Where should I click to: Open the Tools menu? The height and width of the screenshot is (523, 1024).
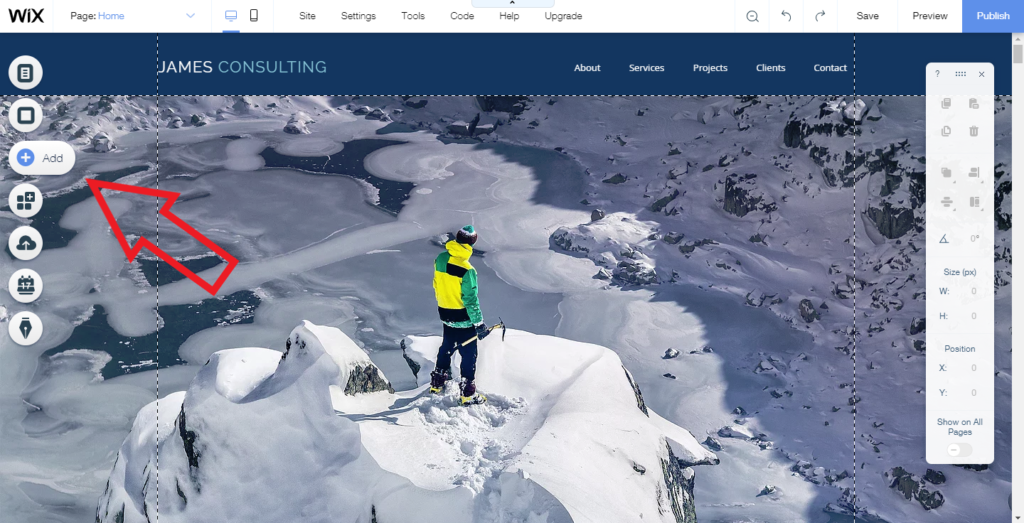pos(413,16)
